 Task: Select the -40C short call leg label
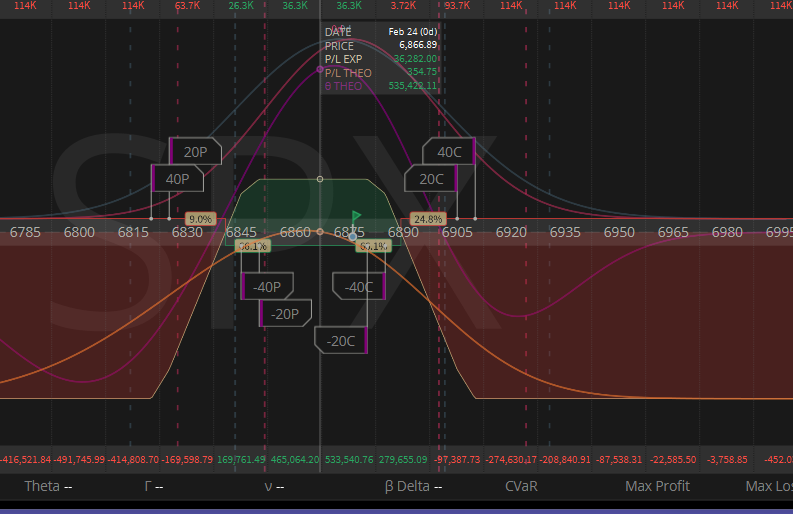pyautogui.click(x=359, y=287)
